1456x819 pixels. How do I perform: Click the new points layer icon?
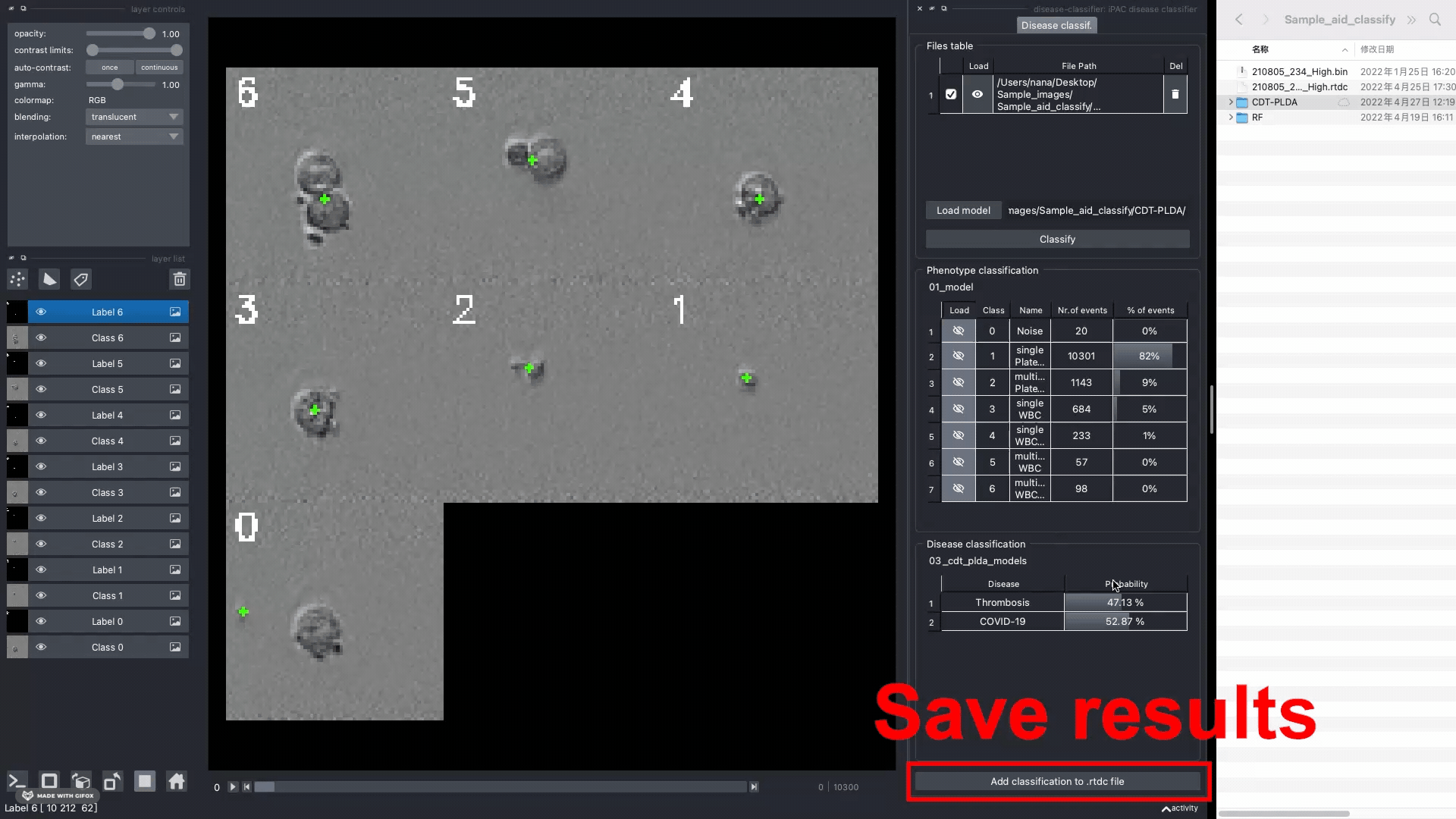pyautogui.click(x=17, y=279)
